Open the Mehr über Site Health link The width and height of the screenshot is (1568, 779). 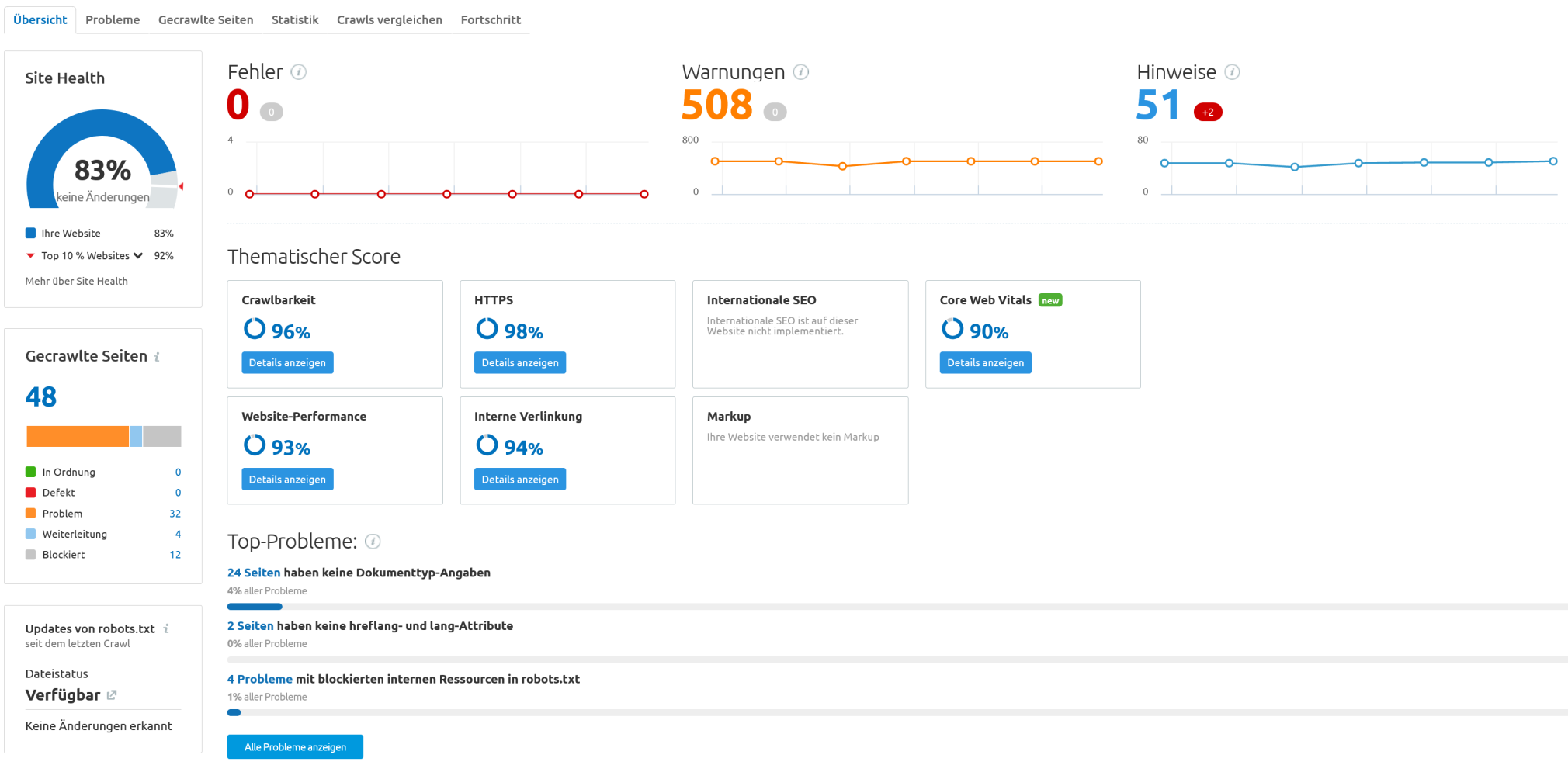(76, 282)
